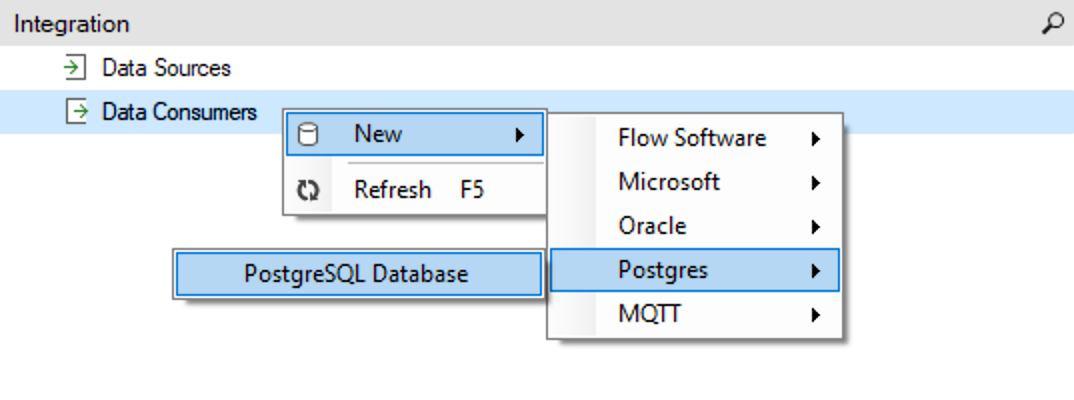The image size is (1074, 400).
Task: Click the Data Sources arrow icon
Action: [x=74, y=68]
